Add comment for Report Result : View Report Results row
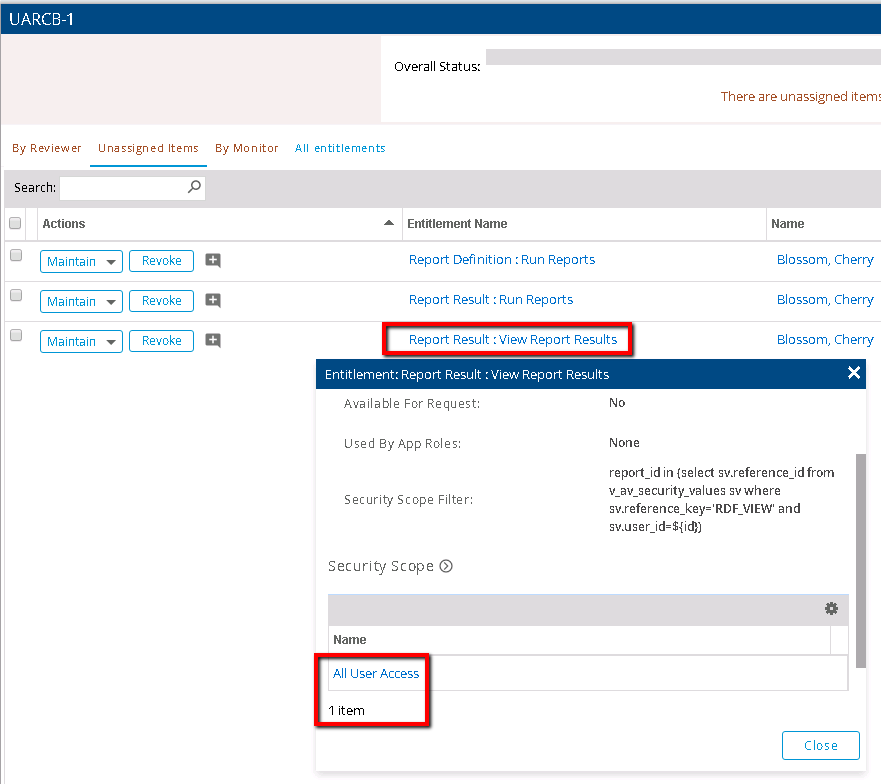The image size is (881, 784). point(213,341)
